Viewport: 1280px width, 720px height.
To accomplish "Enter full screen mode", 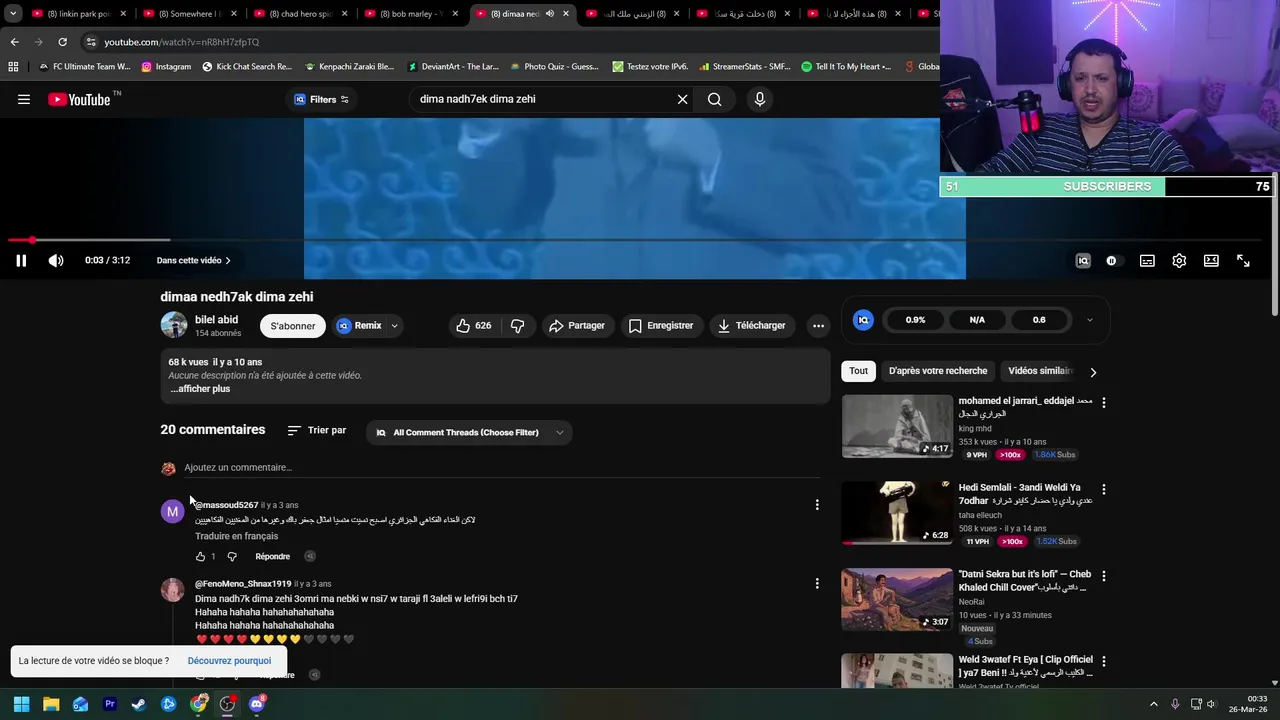I will 1243,261.
